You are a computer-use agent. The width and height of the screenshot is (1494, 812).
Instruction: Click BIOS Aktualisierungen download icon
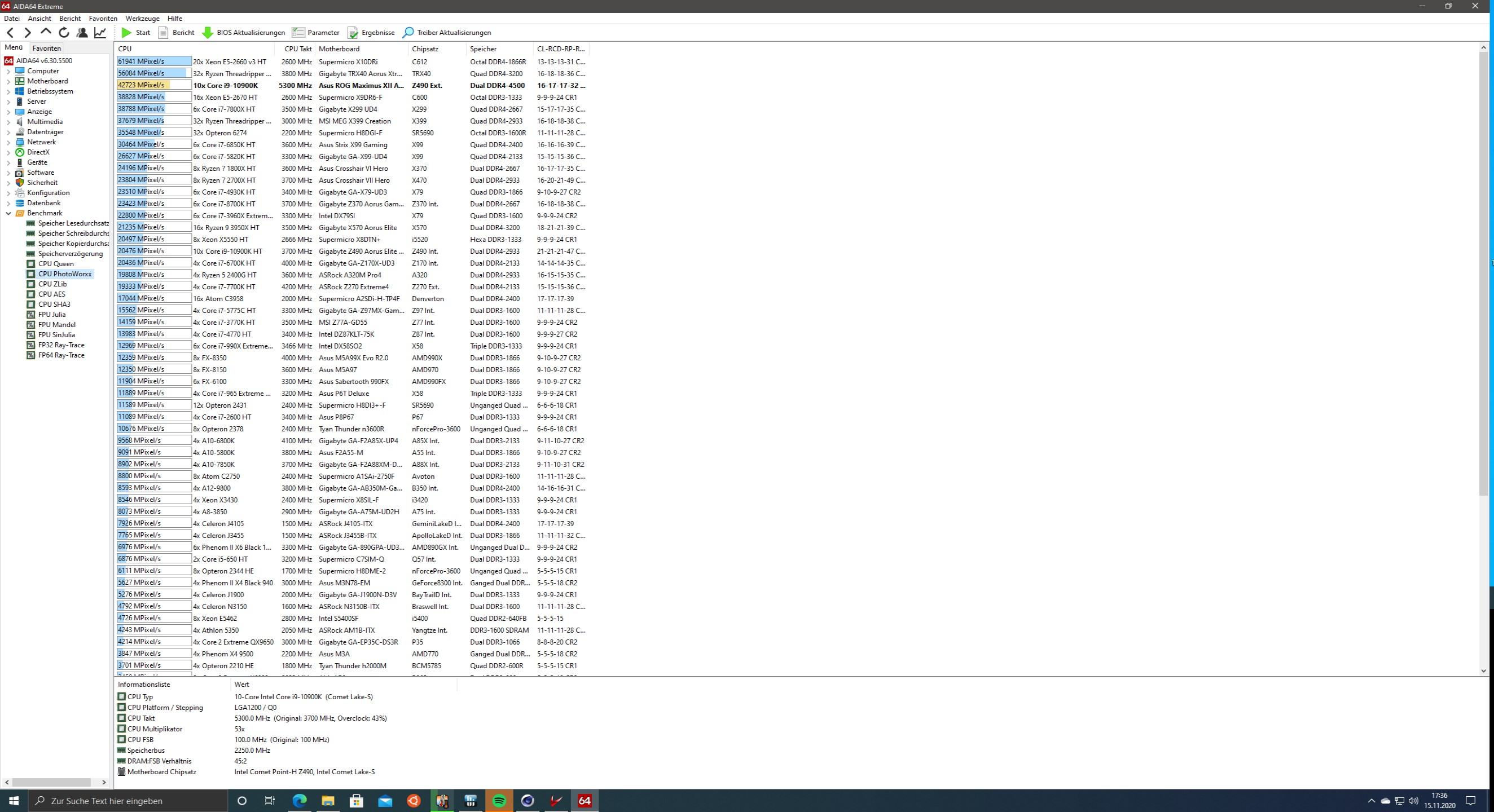(208, 33)
